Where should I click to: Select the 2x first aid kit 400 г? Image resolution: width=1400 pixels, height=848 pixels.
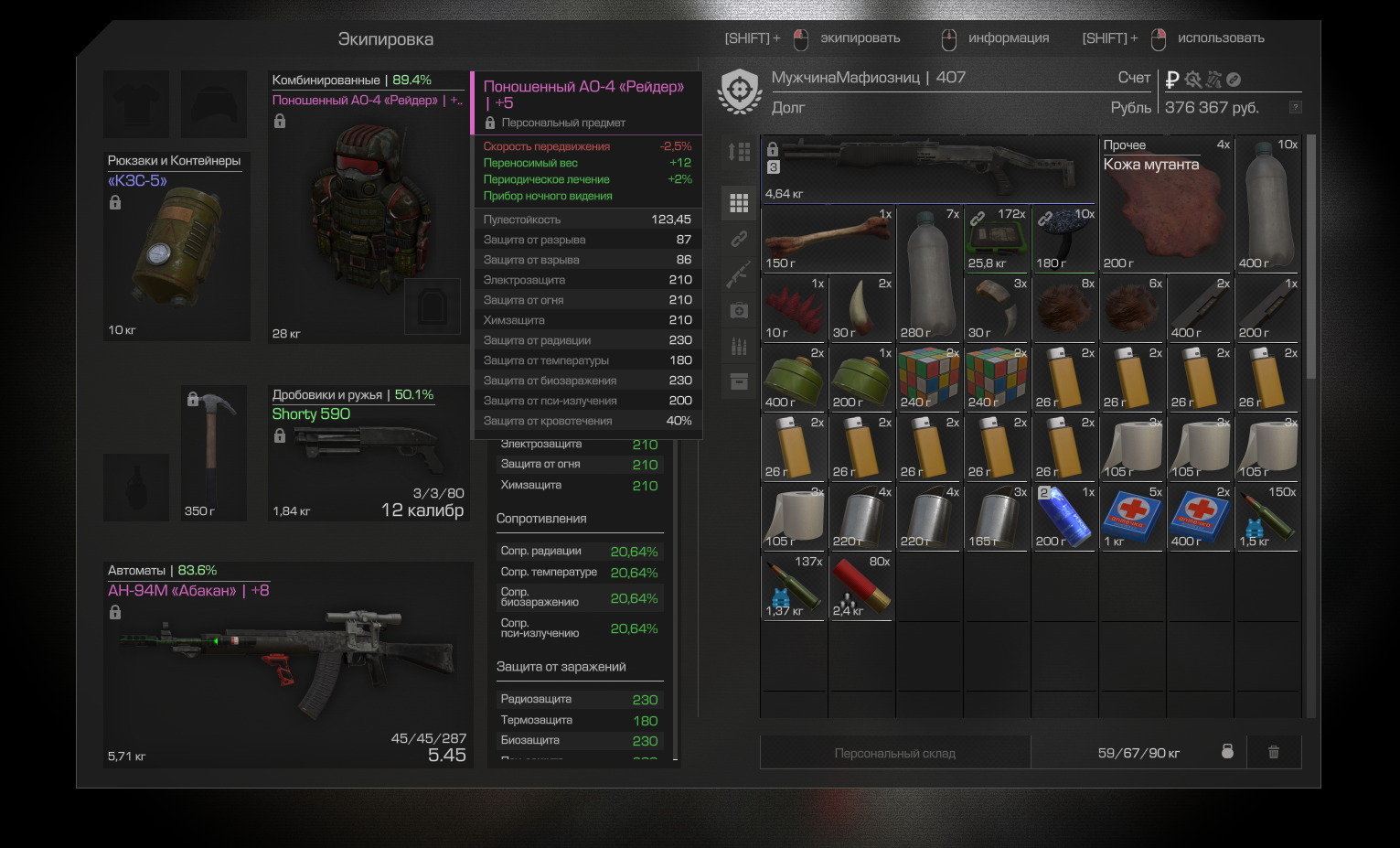[1200, 517]
